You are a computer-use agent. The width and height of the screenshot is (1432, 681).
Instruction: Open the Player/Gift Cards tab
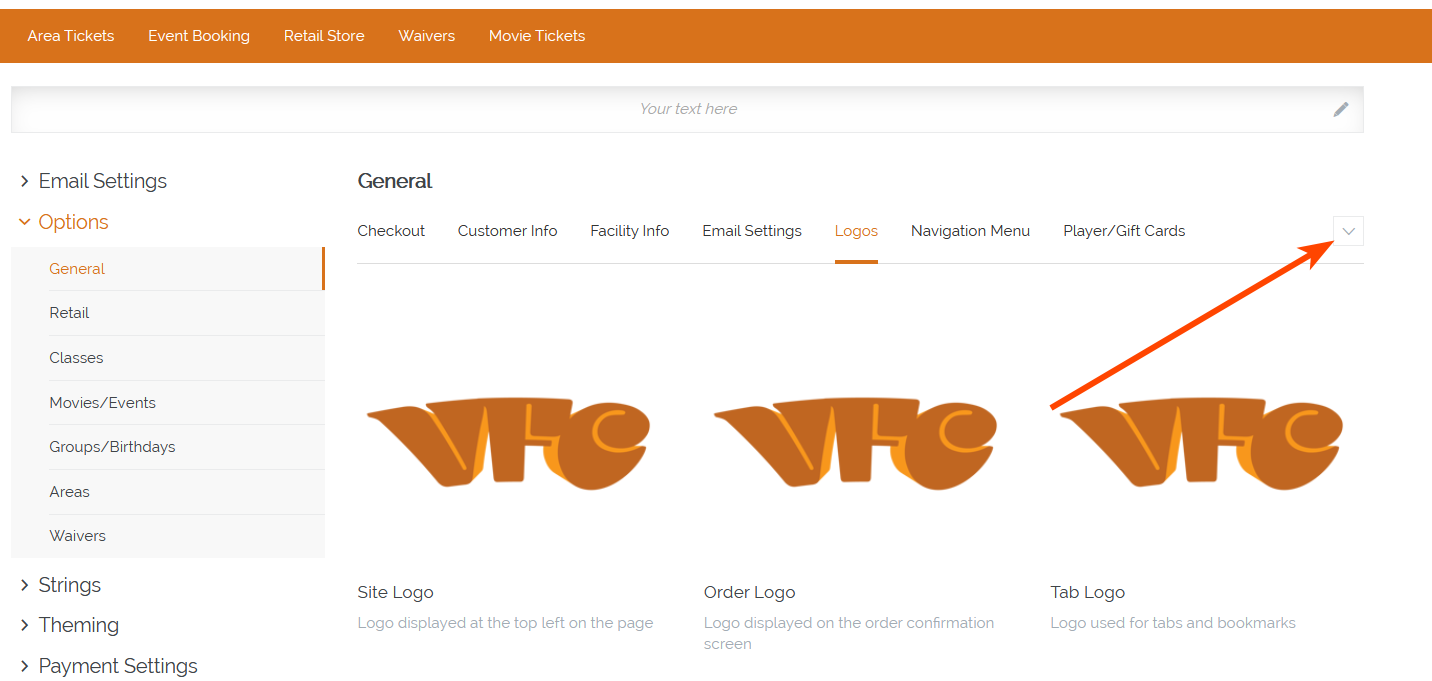point(1124,231)
